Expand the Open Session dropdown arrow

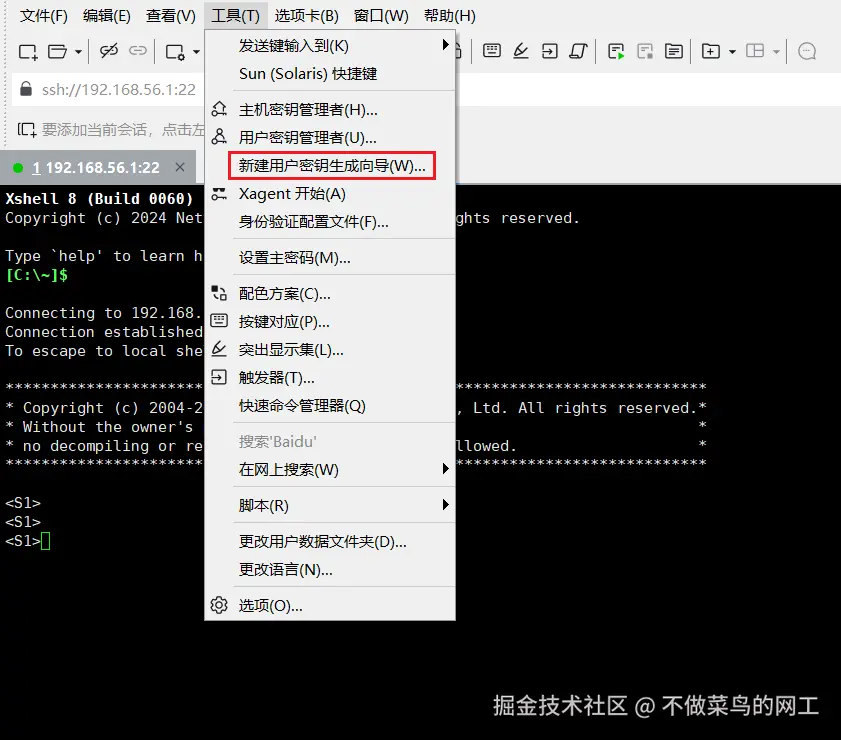(x=78, y=52)
